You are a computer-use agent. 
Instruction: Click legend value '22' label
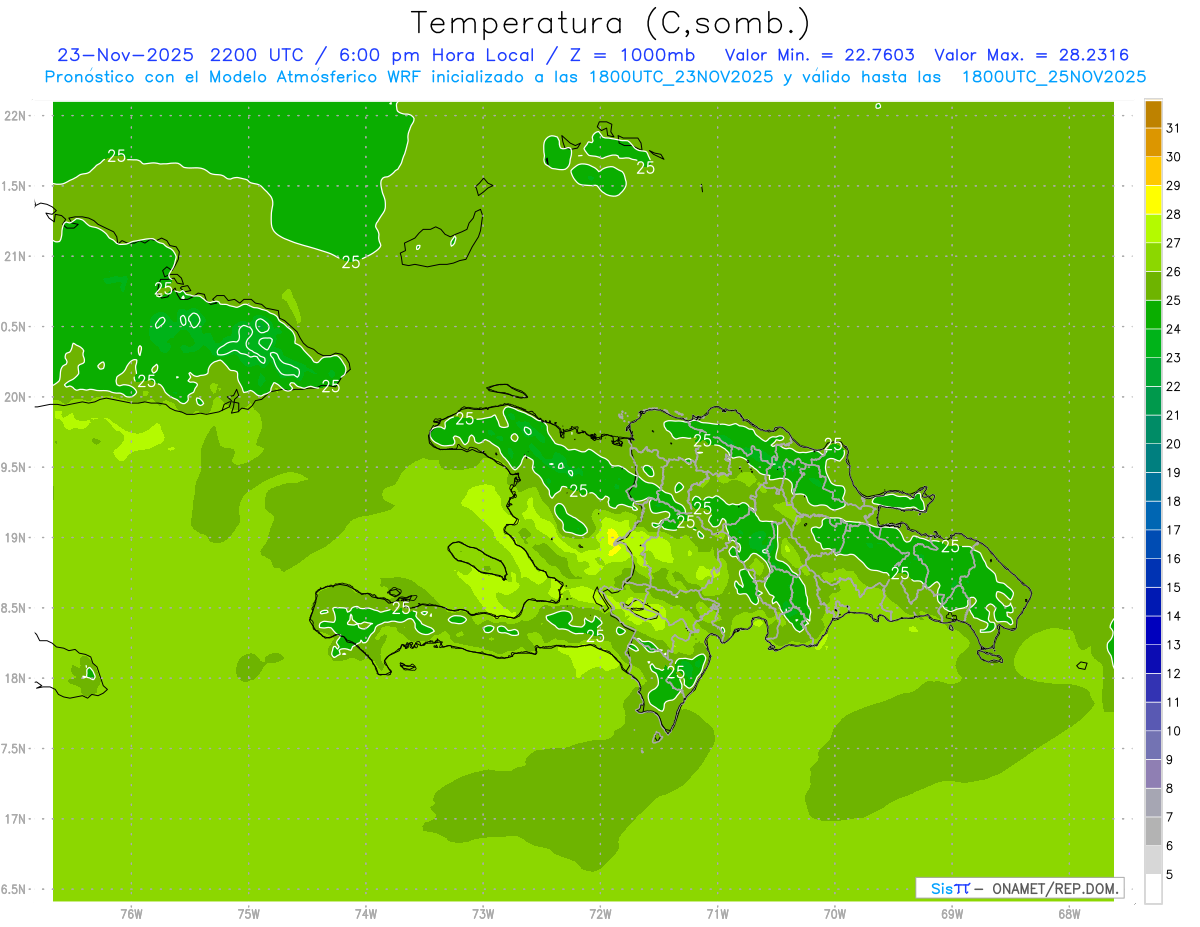point(1173,387)
